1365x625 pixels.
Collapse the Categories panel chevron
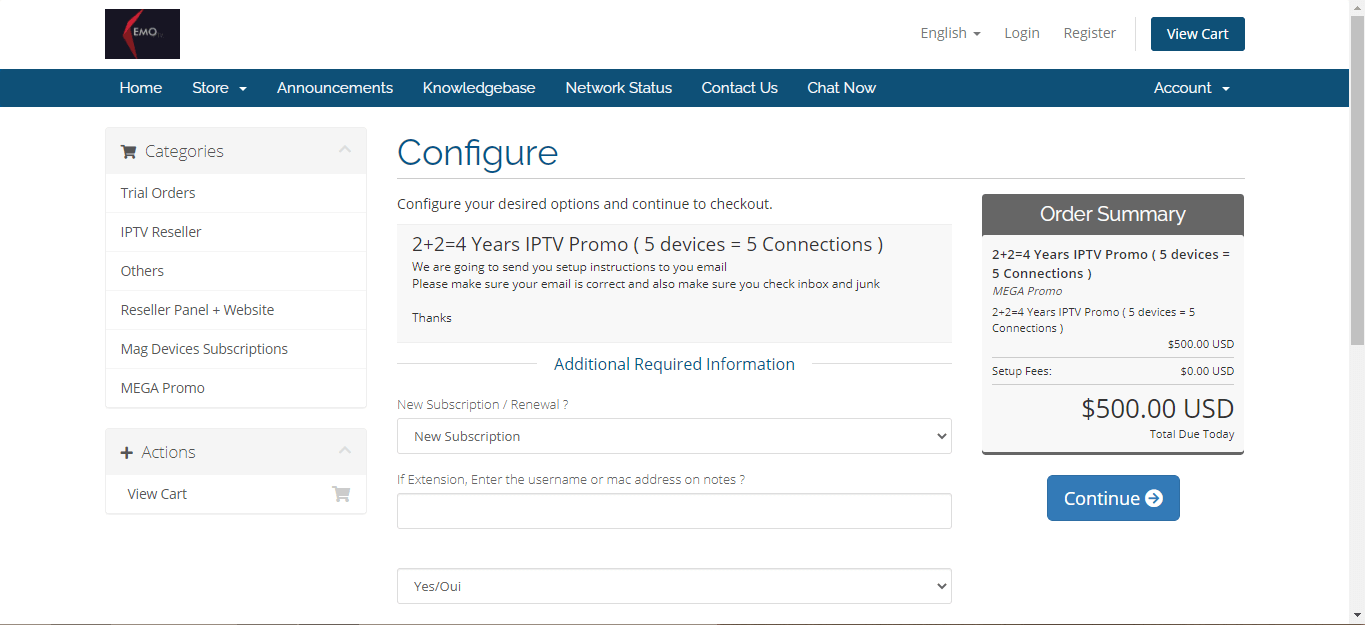pyautogui.click(x=345, y=150)
